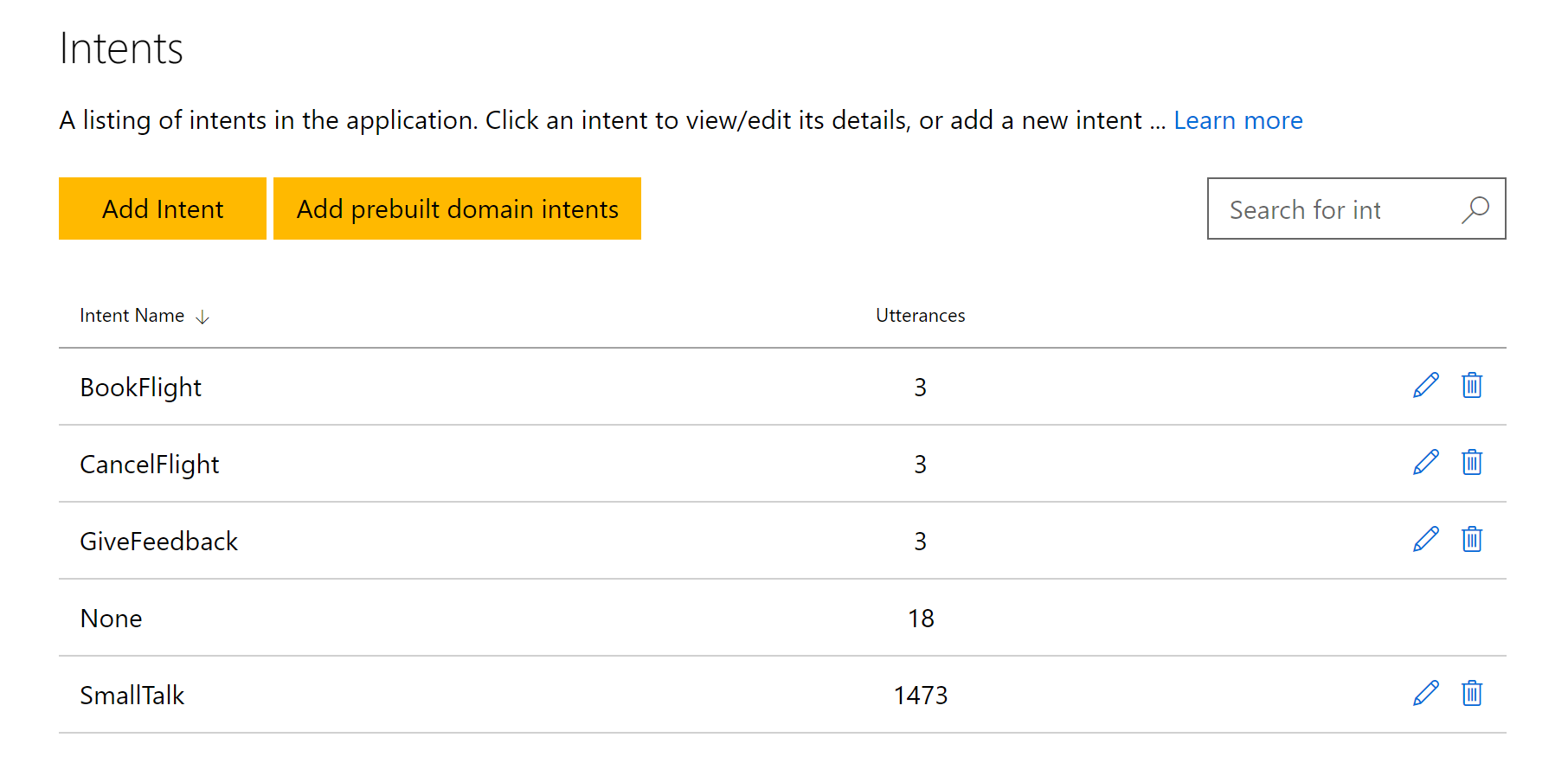Remove the GiveFeedback intent using trash icon
Image resolution: width=1568 pixels, height=776 pixels.
tap(1471, 540)
